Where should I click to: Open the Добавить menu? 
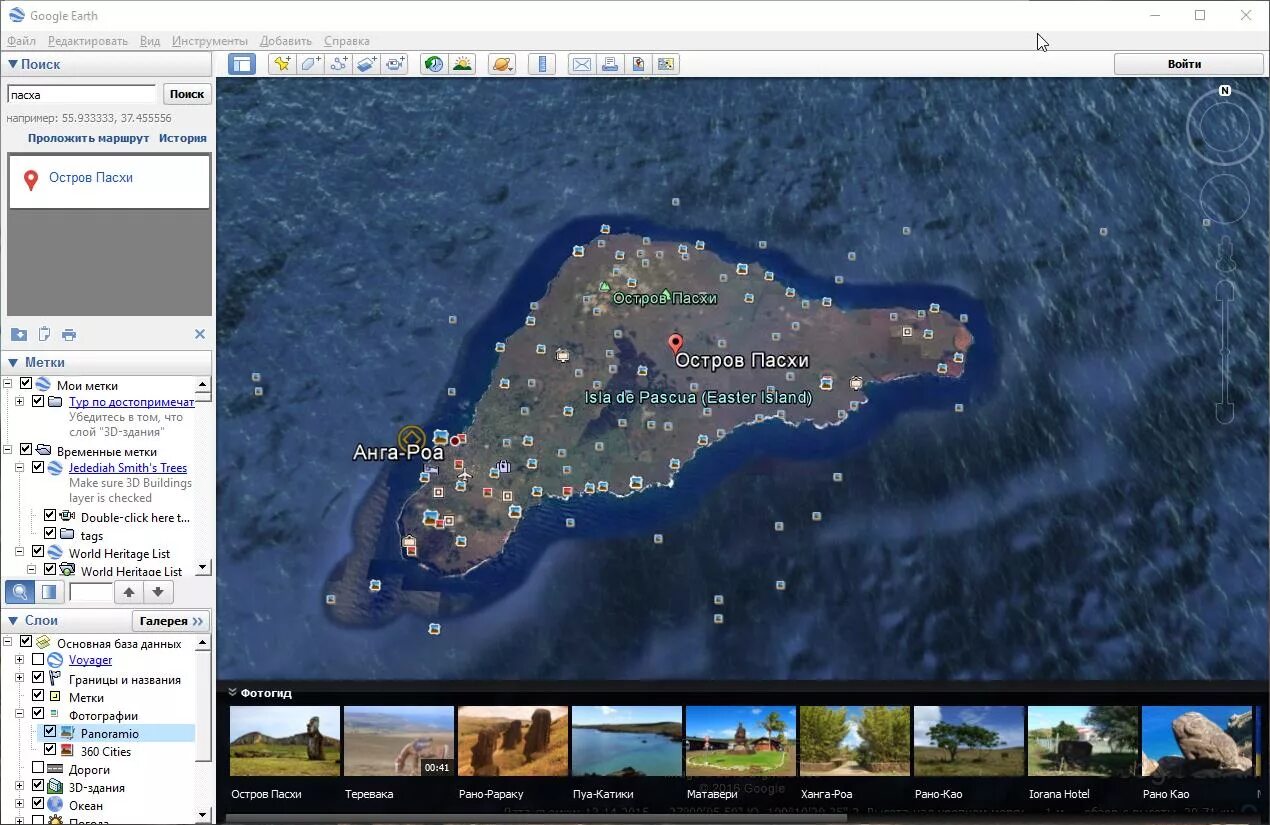[286, 41]
